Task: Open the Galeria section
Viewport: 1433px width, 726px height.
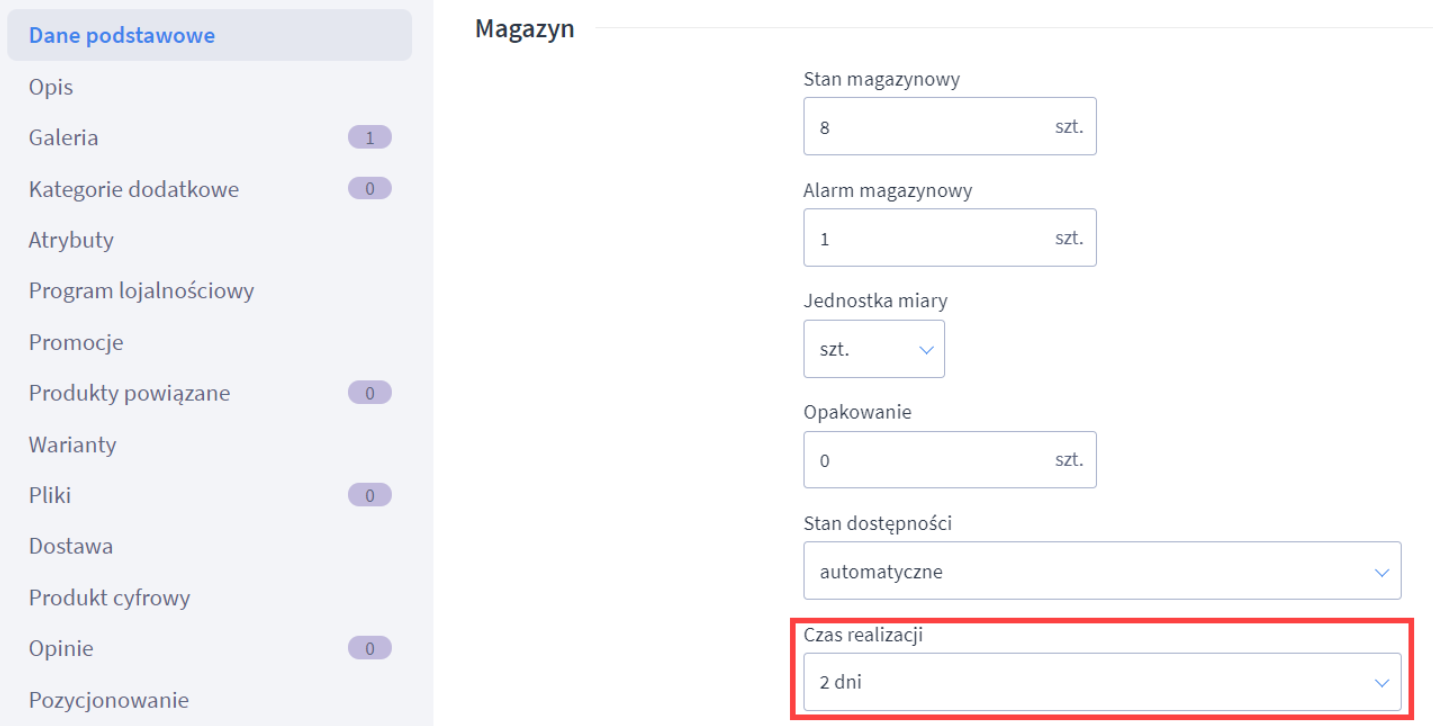Action: tap(64, 138)
